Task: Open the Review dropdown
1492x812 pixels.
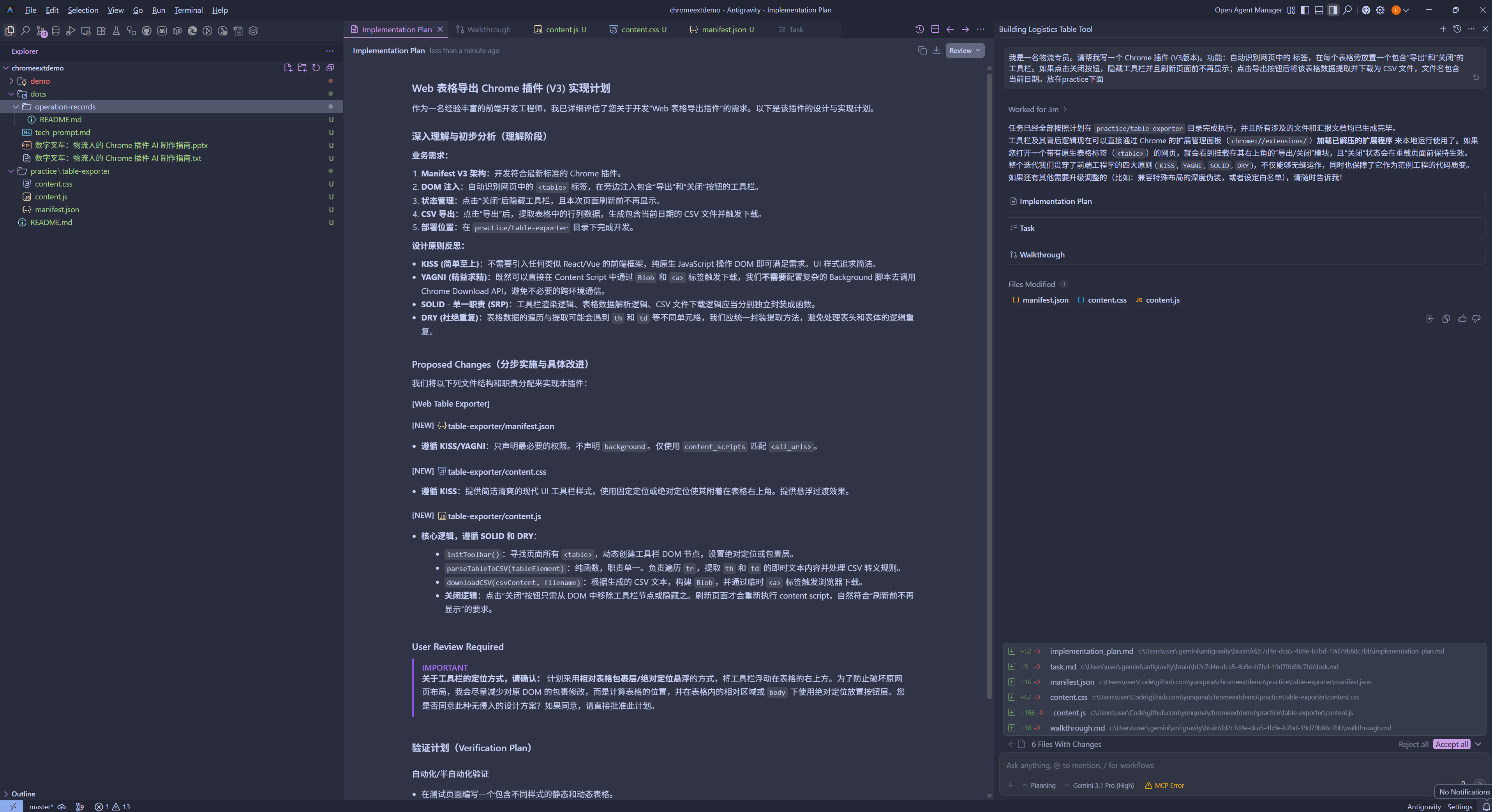Action: [x=965, y=50]
